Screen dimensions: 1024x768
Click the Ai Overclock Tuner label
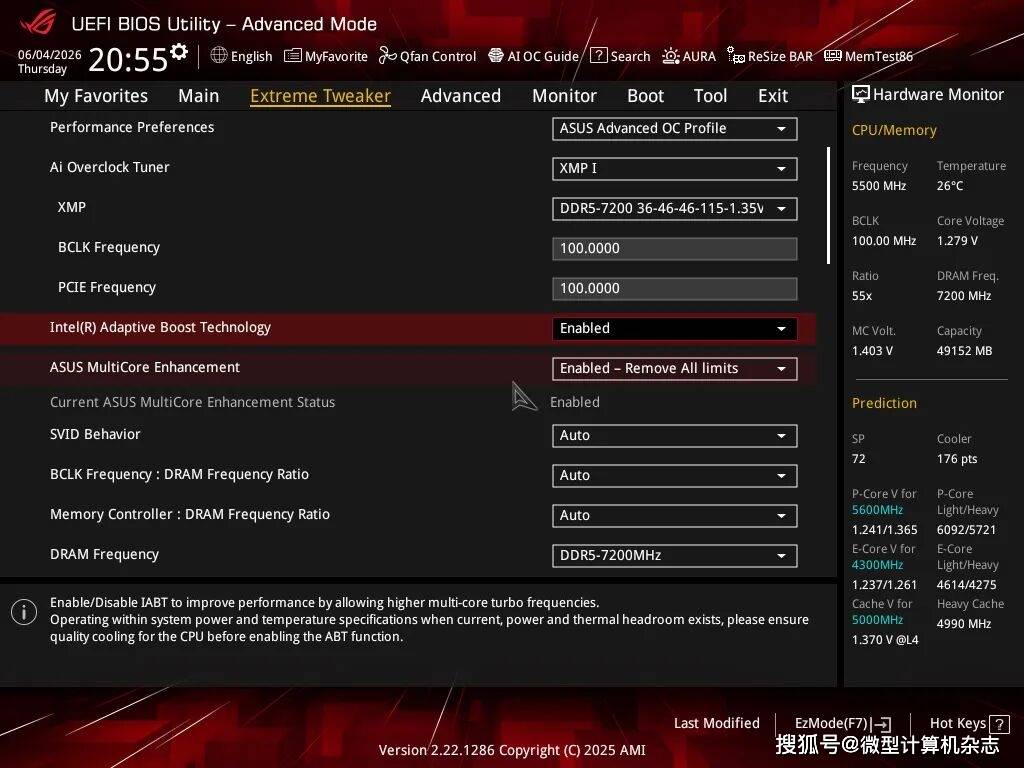110,167
